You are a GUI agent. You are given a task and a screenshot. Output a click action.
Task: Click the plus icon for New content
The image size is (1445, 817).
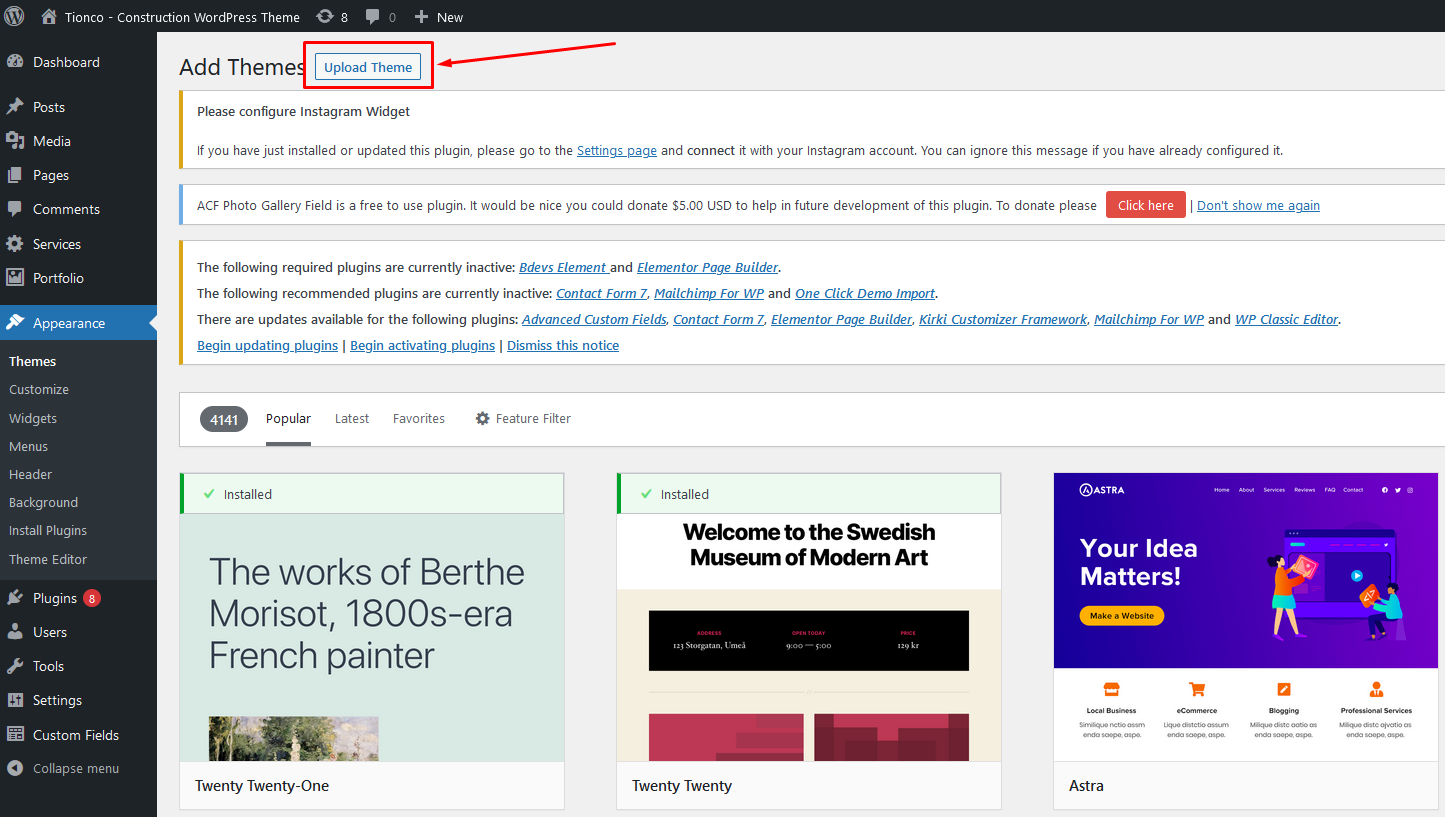coord(421,16)
